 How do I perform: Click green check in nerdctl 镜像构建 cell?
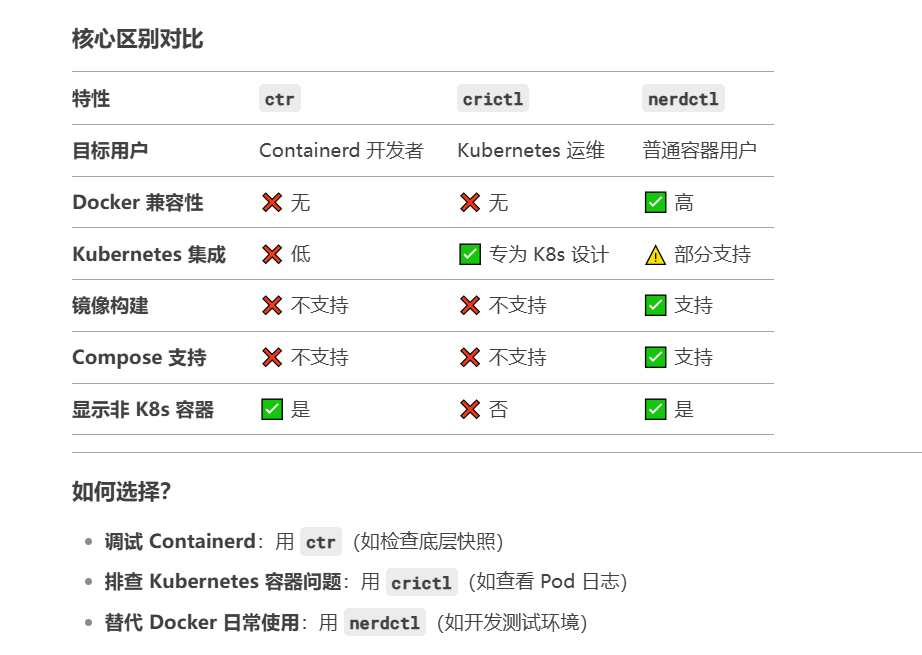pyautogui.click(x=655, y=306)
